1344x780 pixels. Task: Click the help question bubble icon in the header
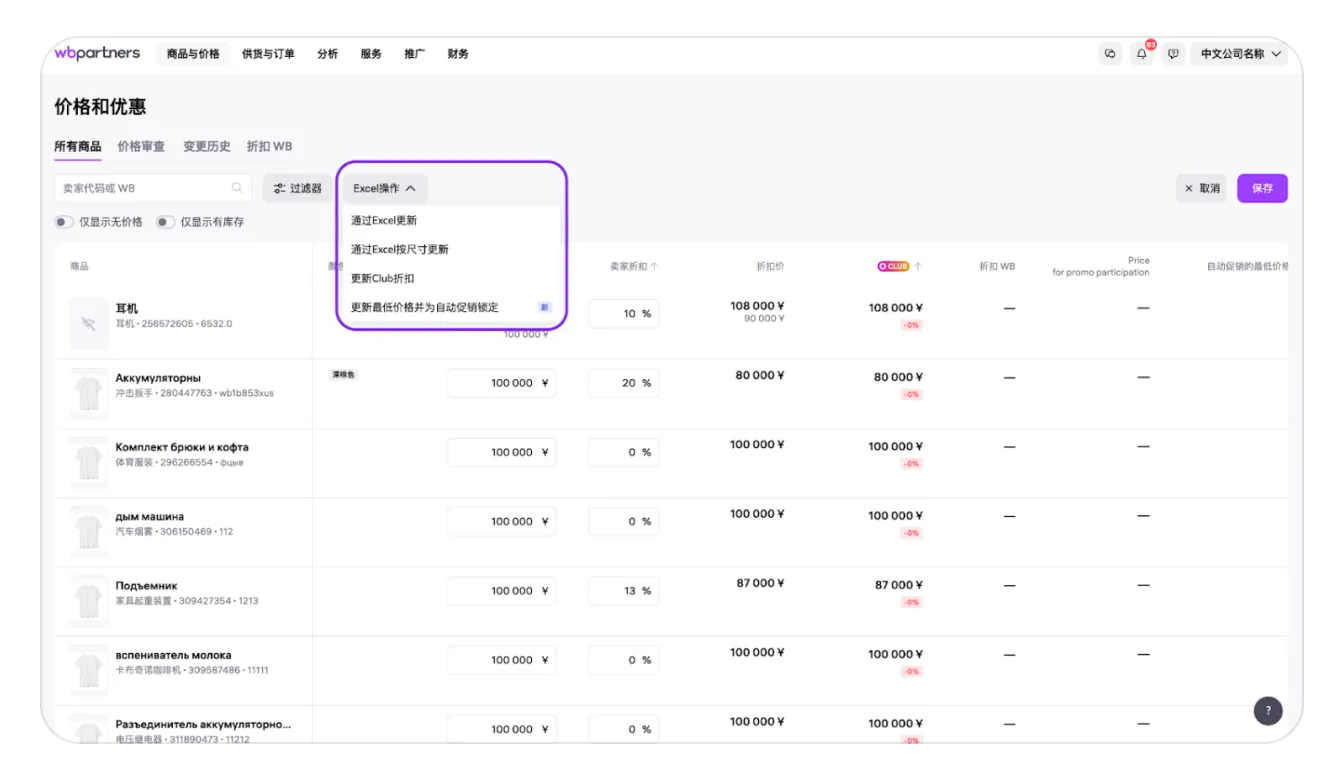coord(1173,54)
